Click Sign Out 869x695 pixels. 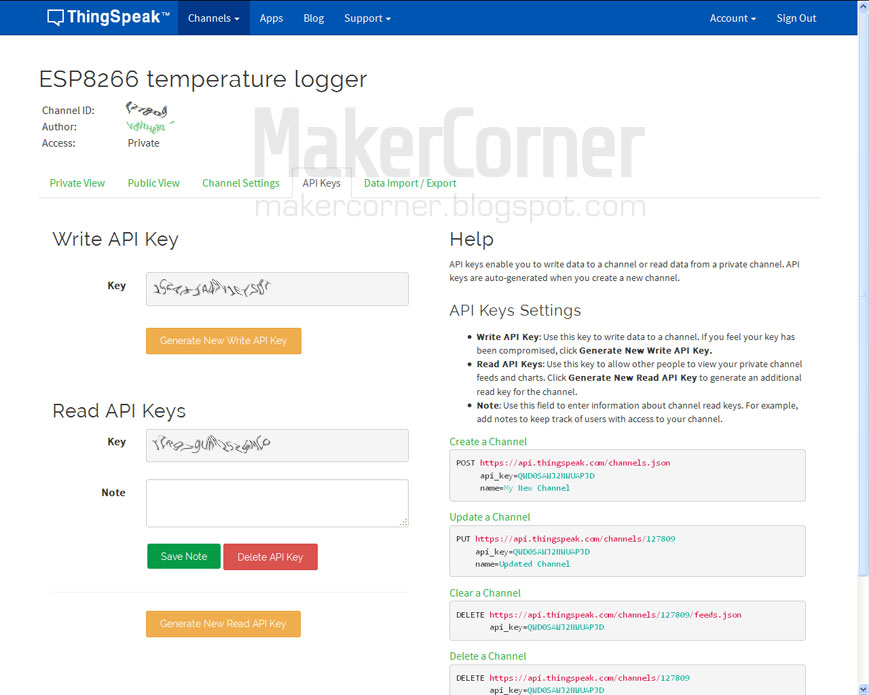click(x=796, y=17)
